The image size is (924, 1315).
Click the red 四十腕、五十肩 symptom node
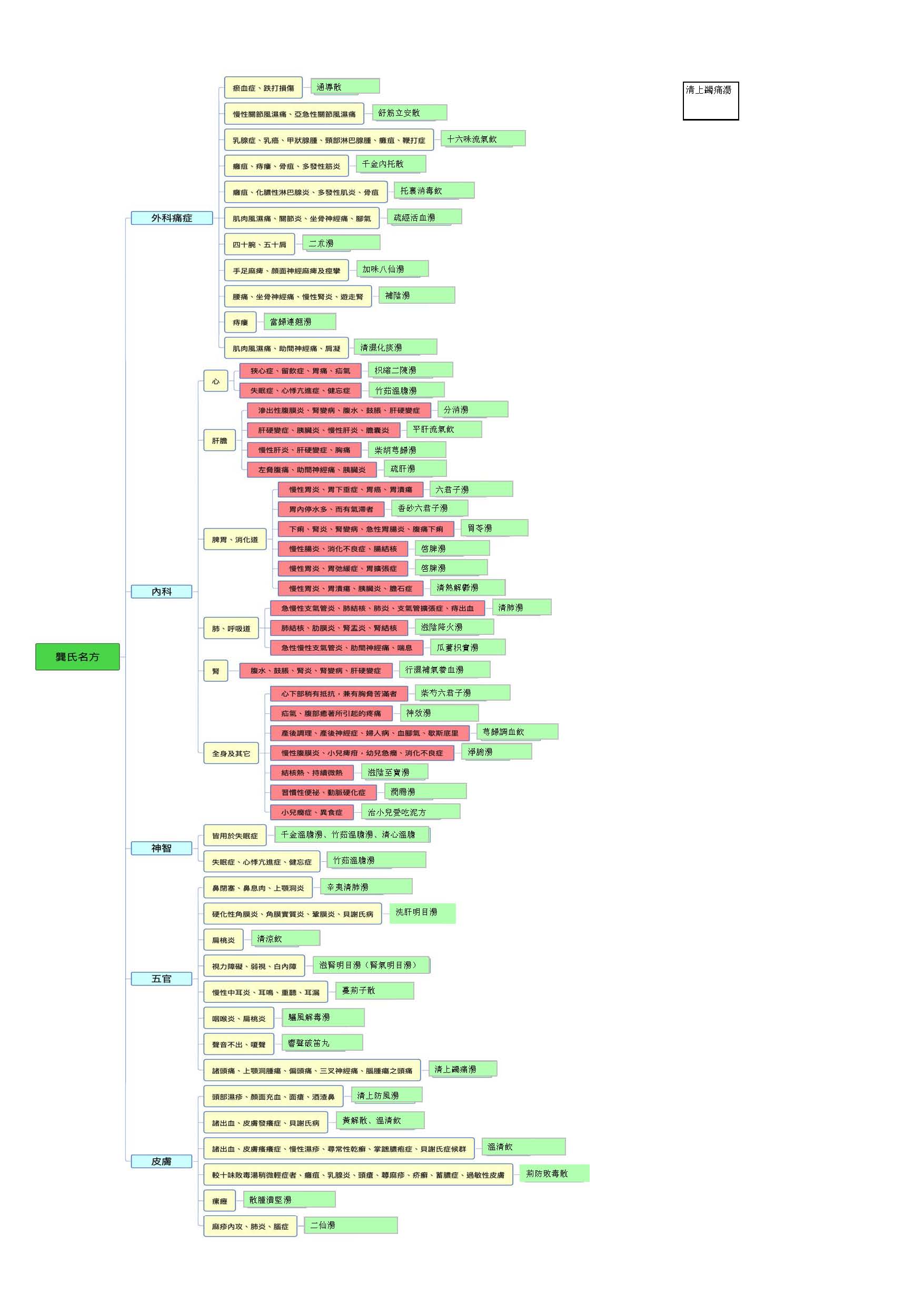259,244
